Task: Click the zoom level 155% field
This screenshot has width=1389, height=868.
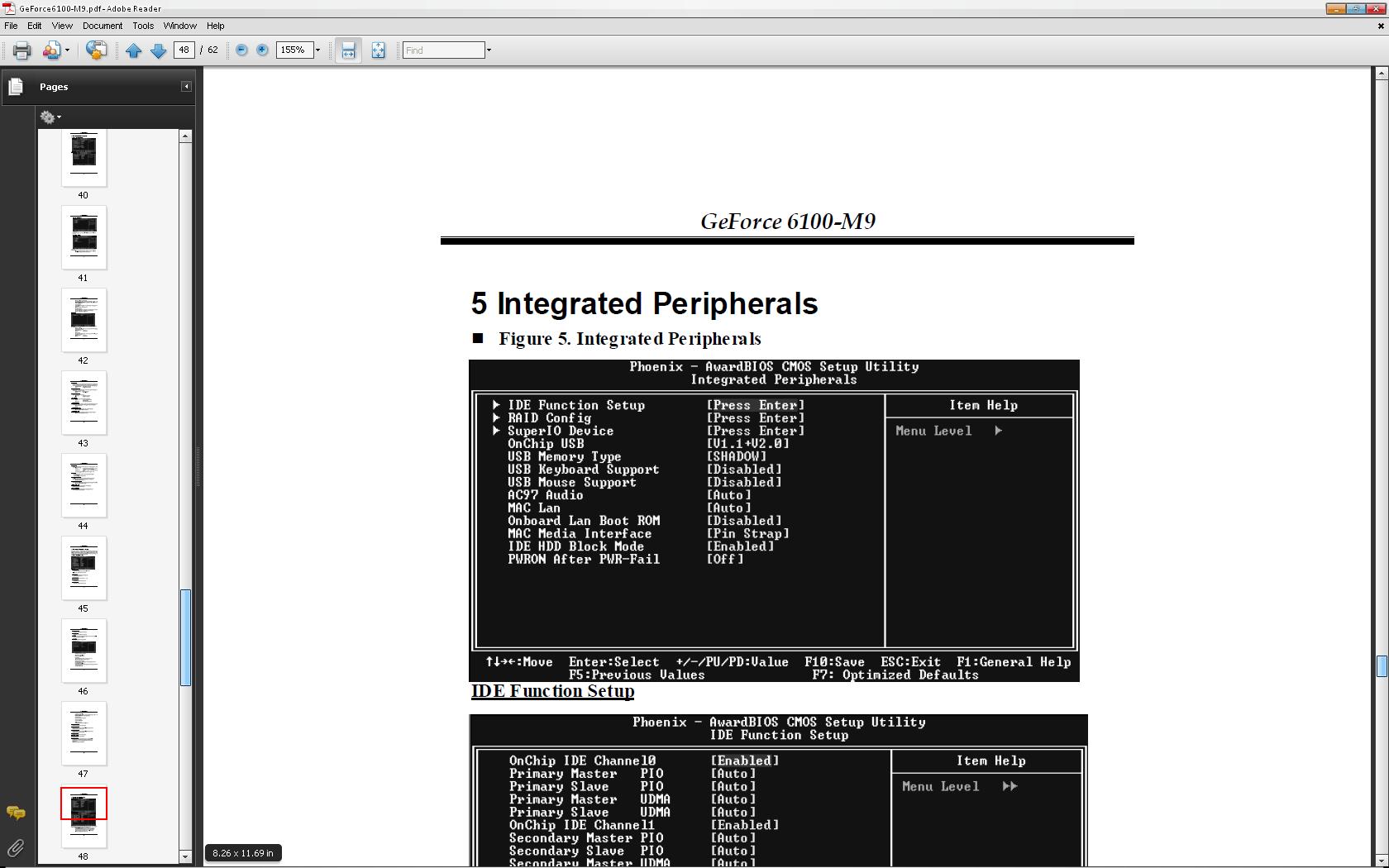Action: (x=294, y=50)
